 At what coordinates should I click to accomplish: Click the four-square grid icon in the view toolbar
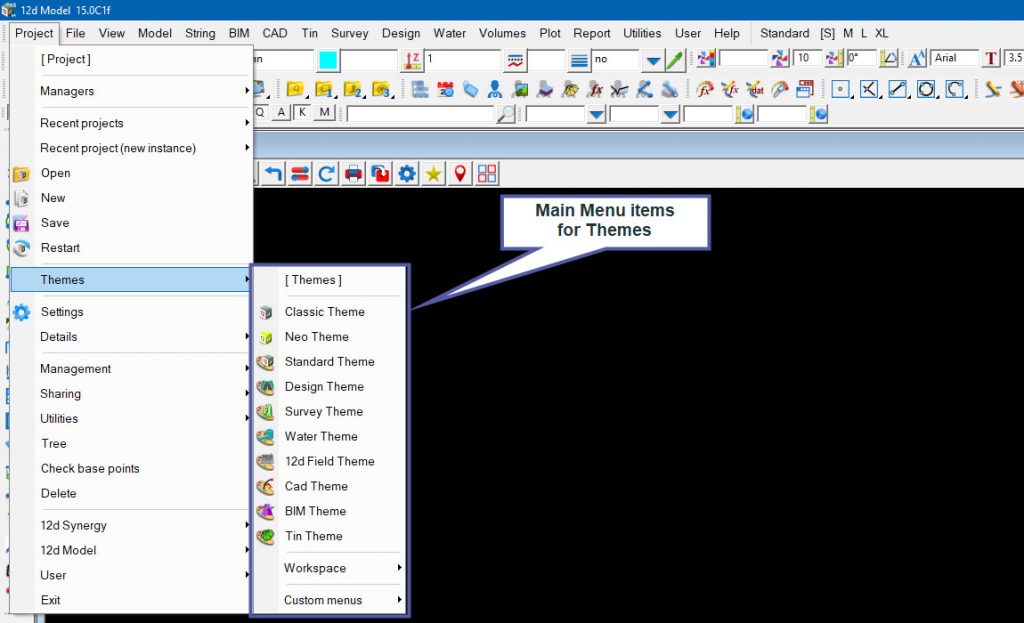tap(487, 174)
